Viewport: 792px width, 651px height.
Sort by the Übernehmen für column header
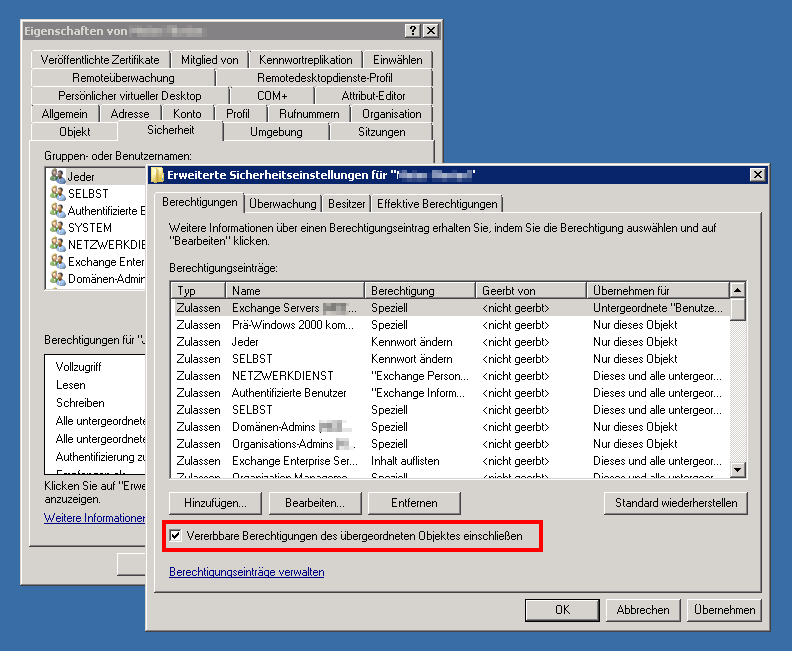click(x=658, y=290)
